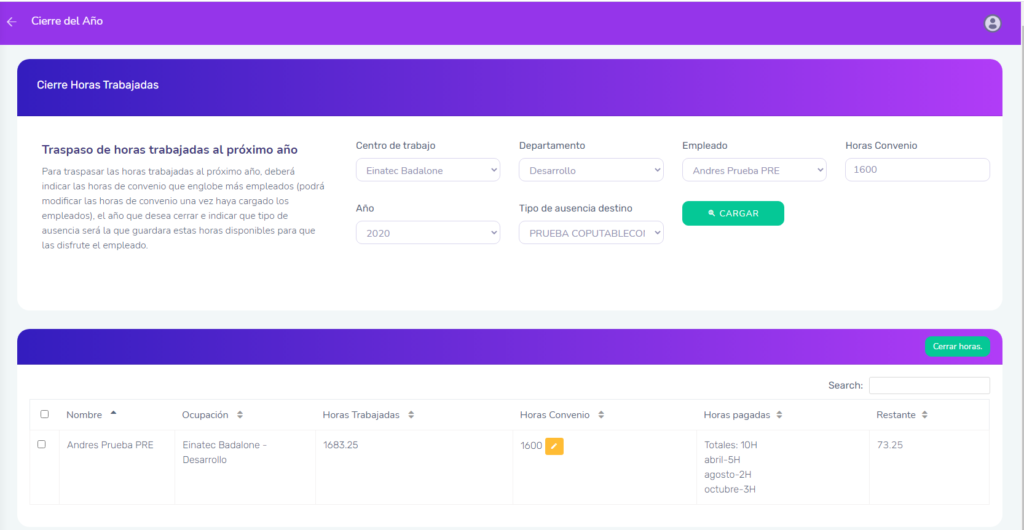Open the Centro de trabajo dropdown

(427, 170)
